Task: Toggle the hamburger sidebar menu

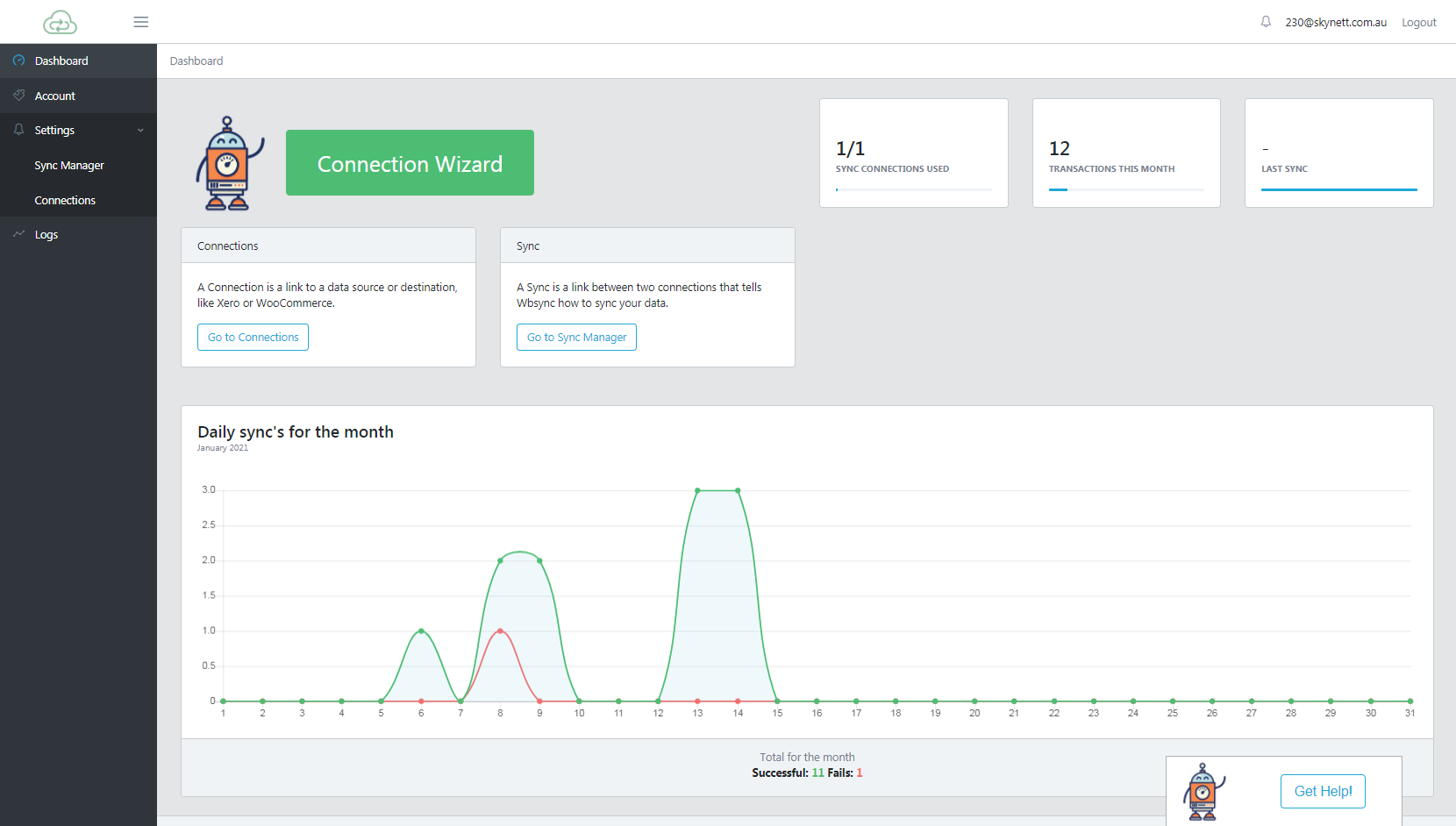Action: (x=140, y=22)
